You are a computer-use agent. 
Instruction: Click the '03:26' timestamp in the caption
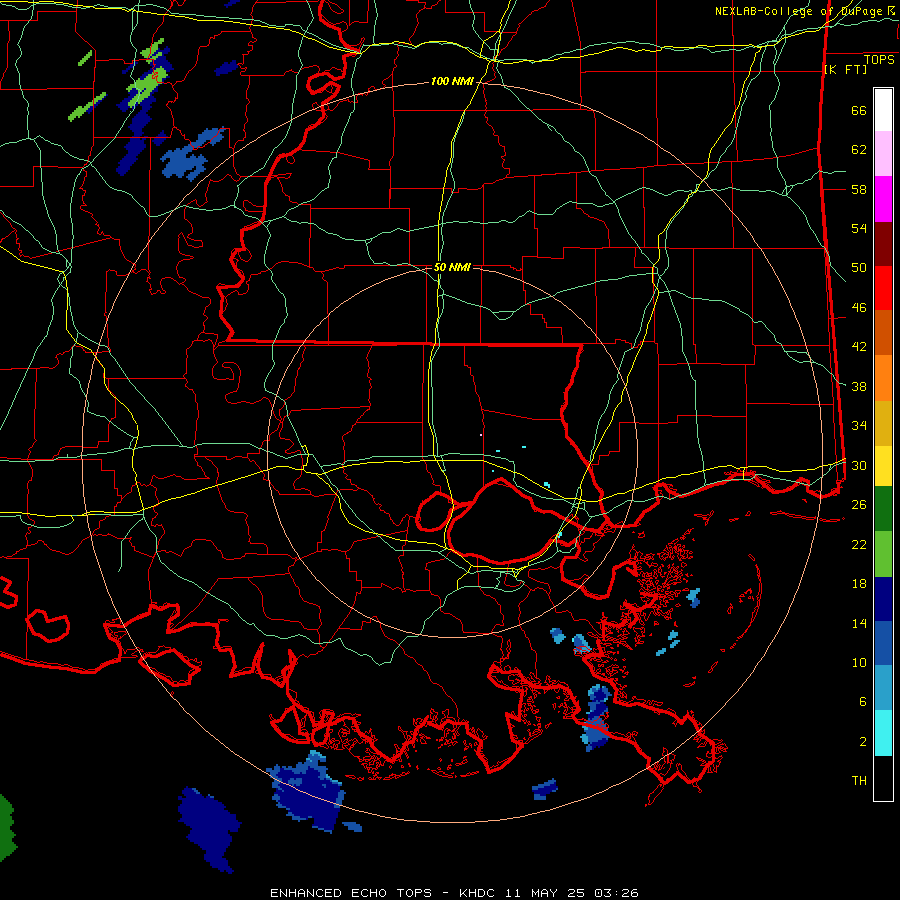(x=616, y=893)
